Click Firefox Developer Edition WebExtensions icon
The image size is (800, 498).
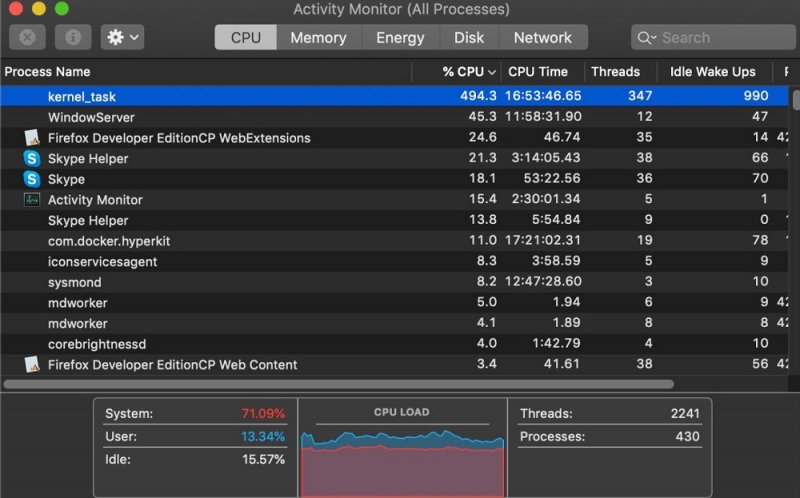click(x=32, y=138)
